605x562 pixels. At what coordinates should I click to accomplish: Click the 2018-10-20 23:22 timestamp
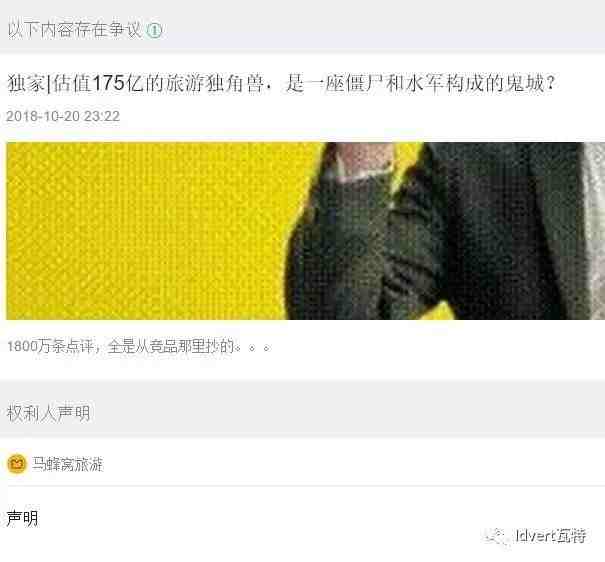tap(63, 116)
